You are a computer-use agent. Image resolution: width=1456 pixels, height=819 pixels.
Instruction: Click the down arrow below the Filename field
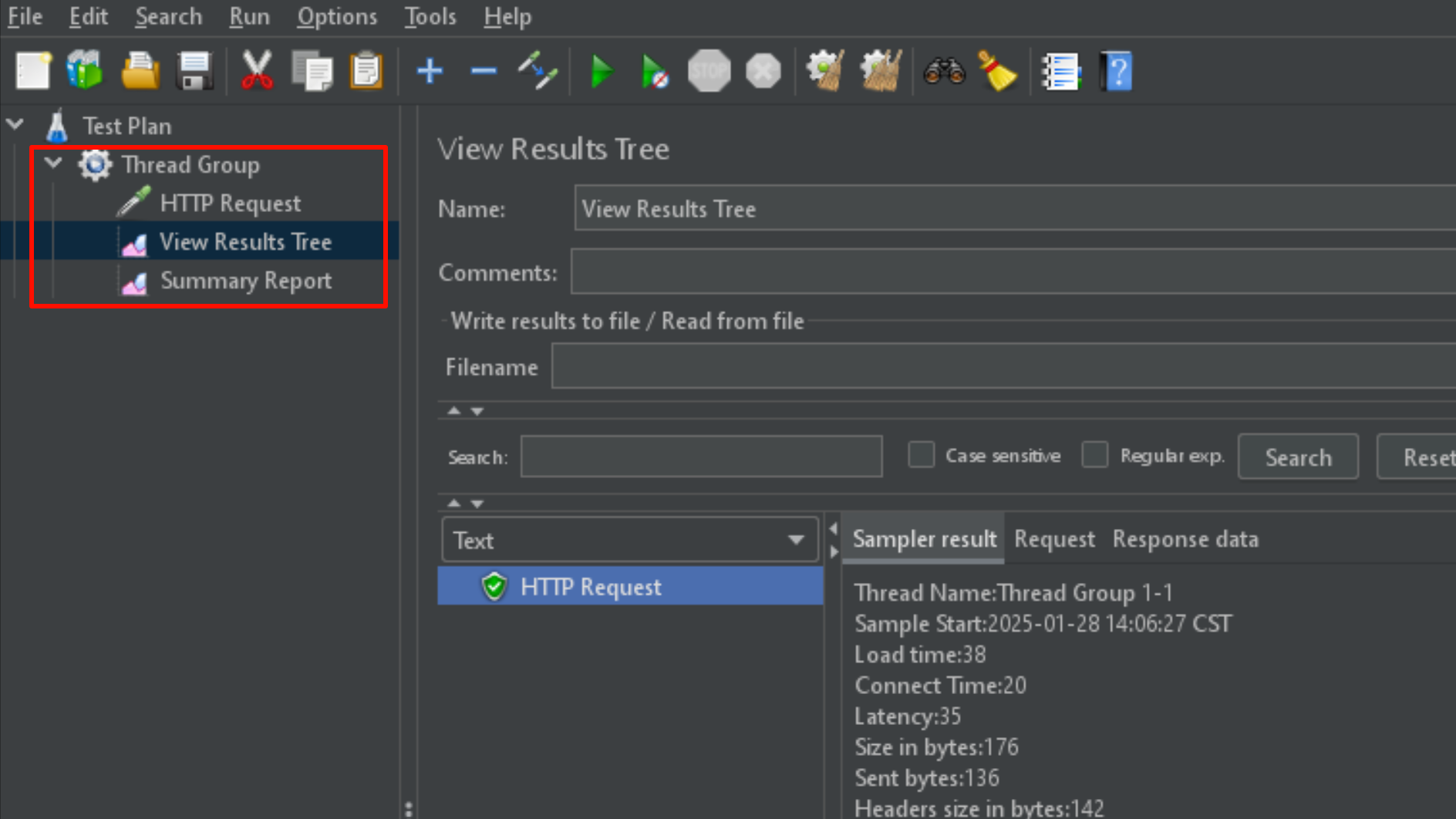pos(477,411)
